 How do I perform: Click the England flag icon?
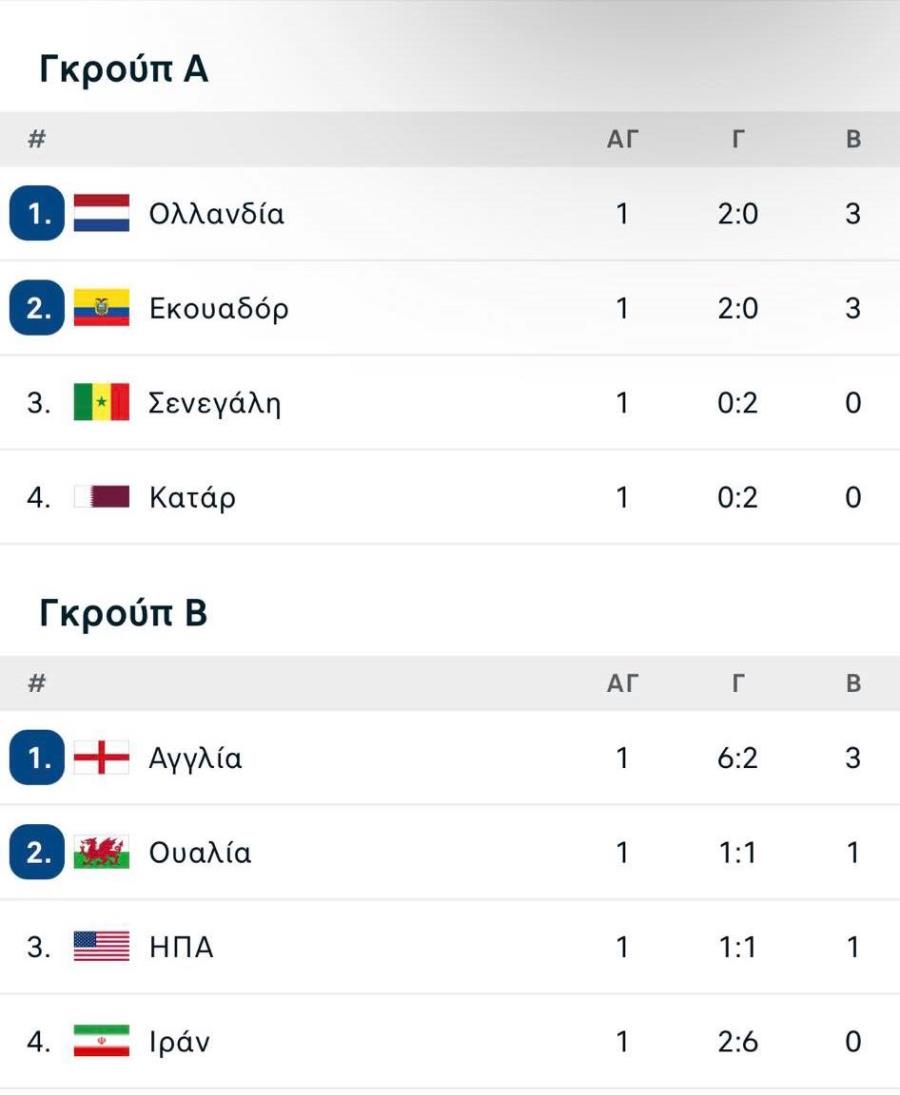[x=101, y=758]
